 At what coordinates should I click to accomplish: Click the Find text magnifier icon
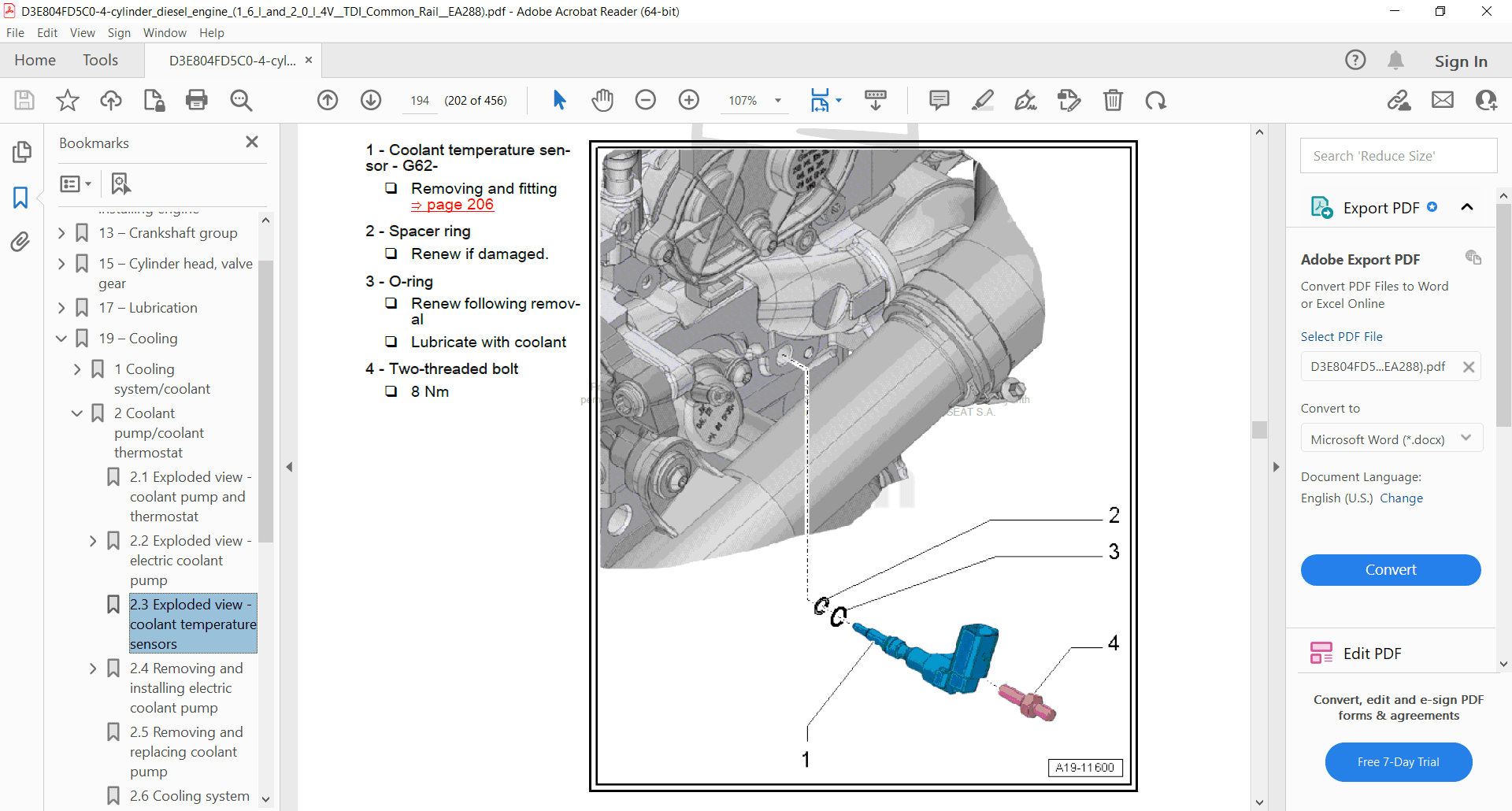point(241,100)
